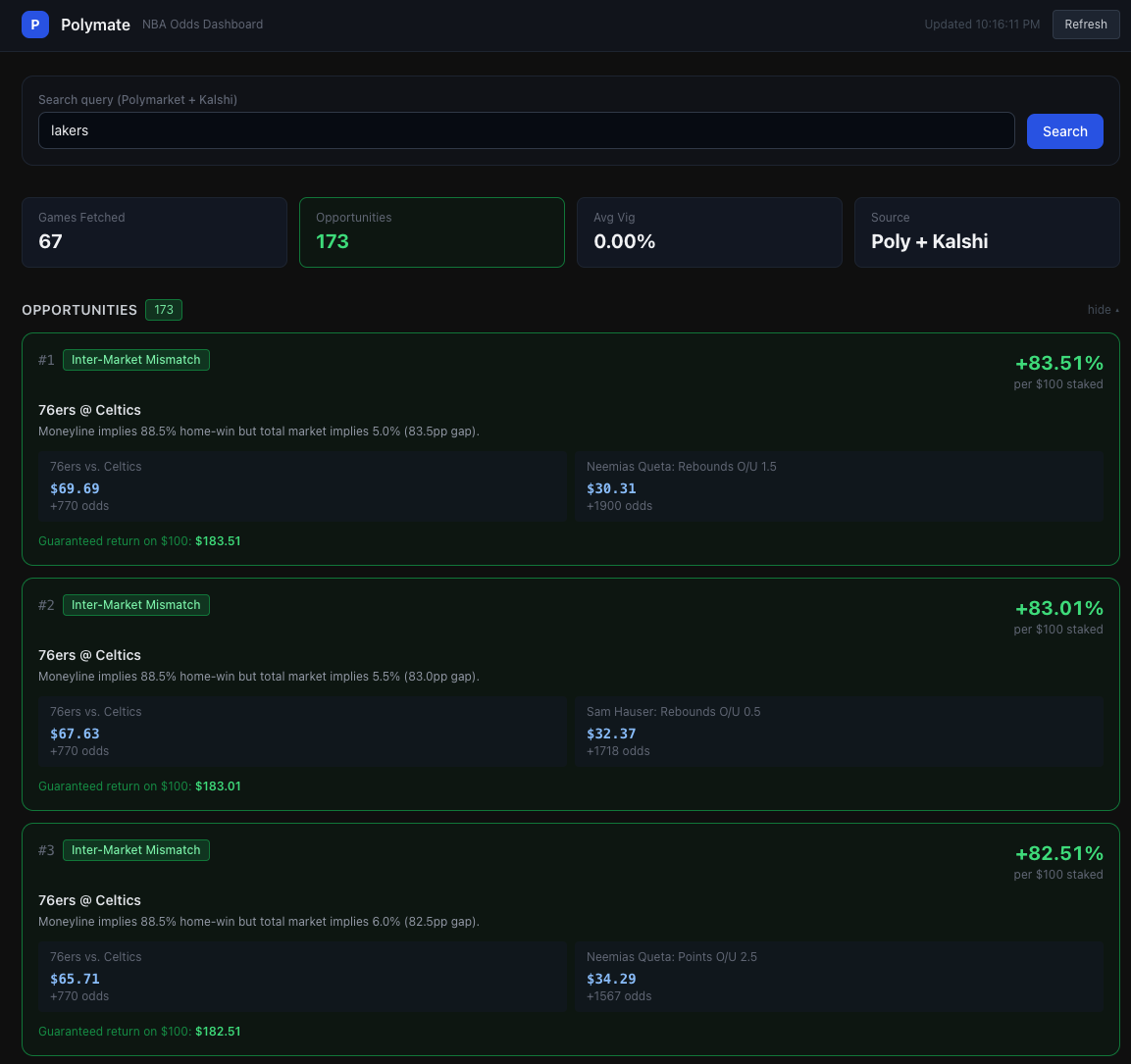Click the Games Fetched stat card
Viewport: 1131px width, 1064px height.
154,232
